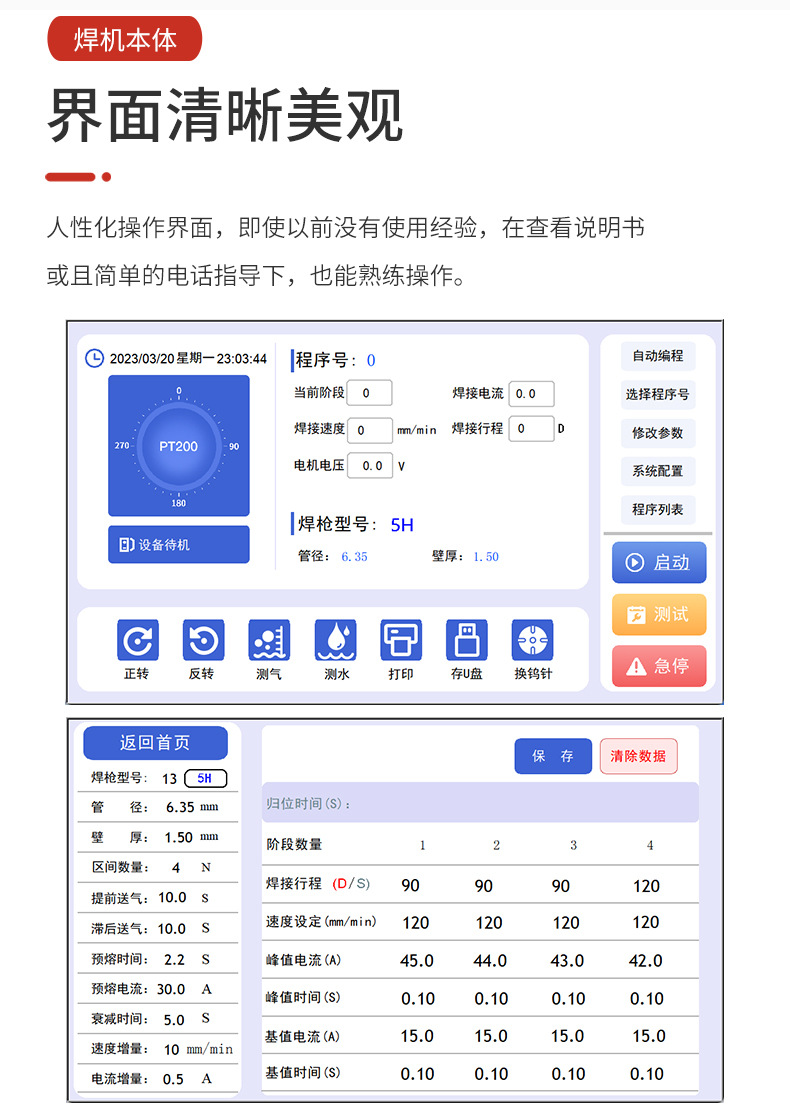
Task: Click the PT200 rotation dial
Action: [179, 446]
